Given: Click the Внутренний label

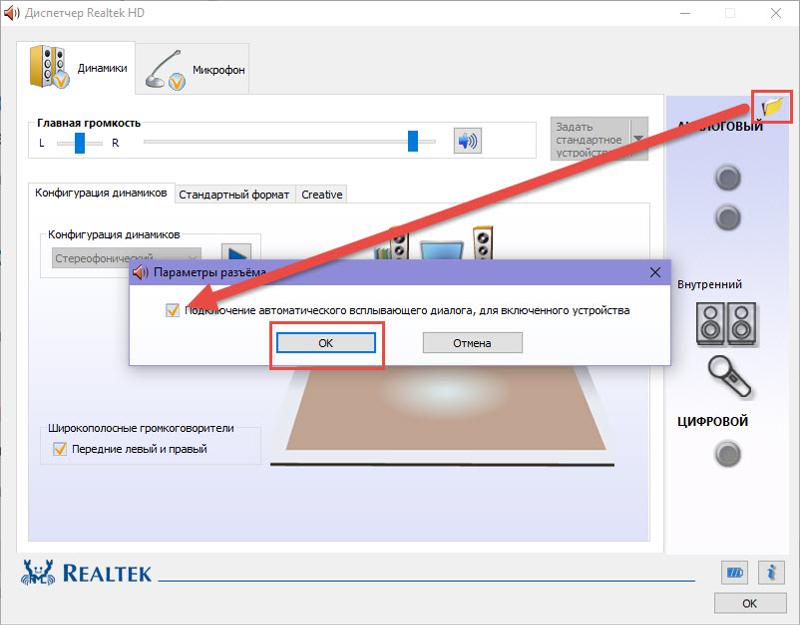Looking at the screenshot, I should (710, 284).
